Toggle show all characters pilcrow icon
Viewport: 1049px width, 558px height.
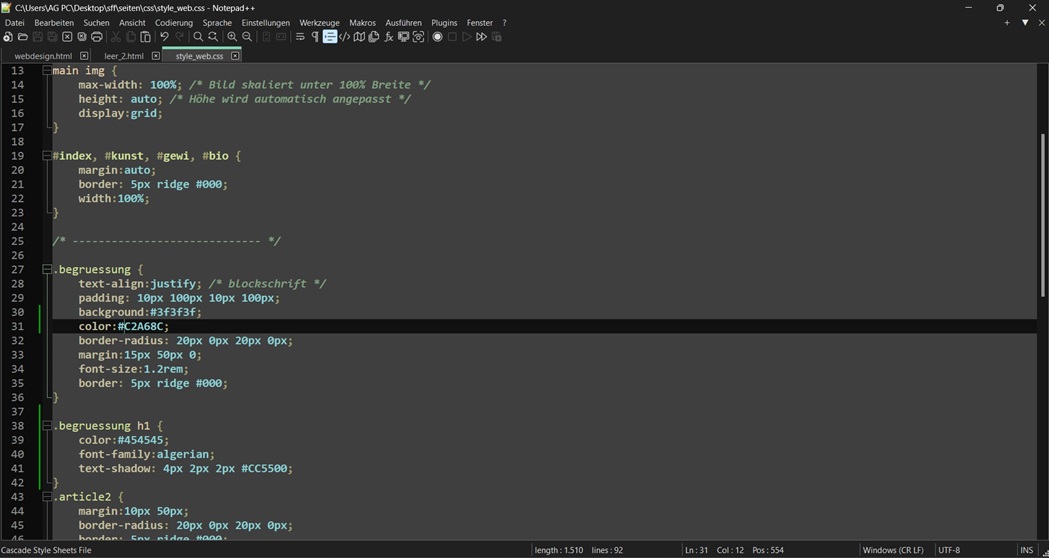tap(315, 37)
